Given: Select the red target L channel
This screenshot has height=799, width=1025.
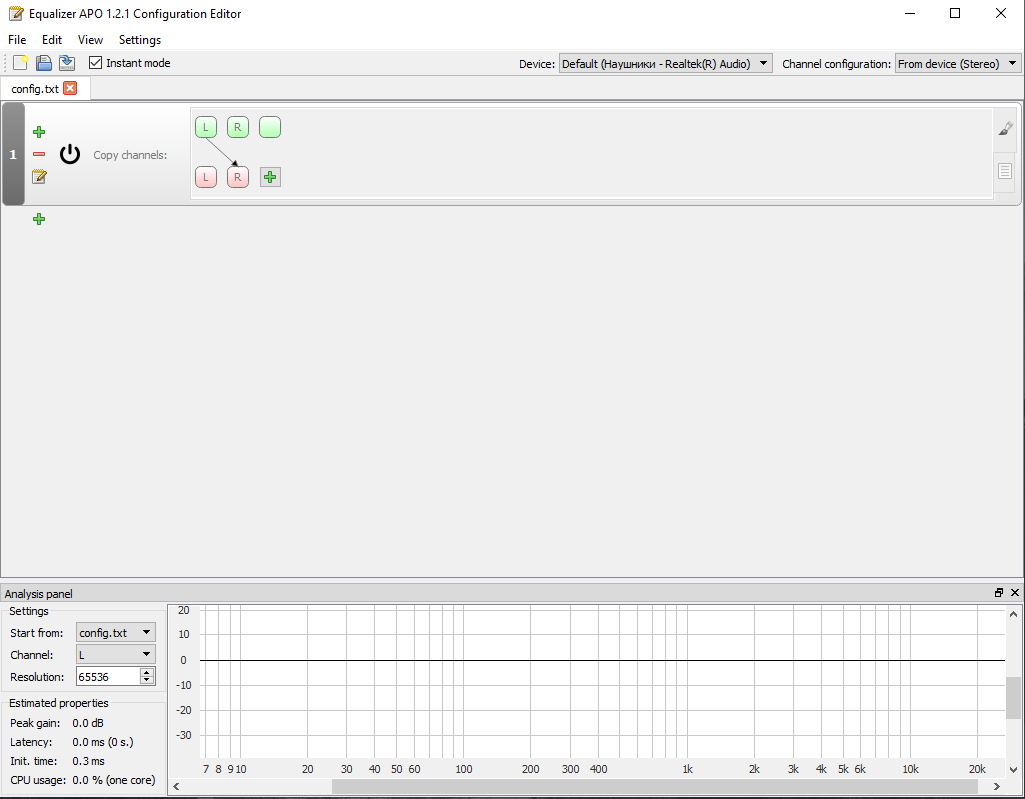Looking at the screenshot, I should pyautogui.click(x=206, y=177).
